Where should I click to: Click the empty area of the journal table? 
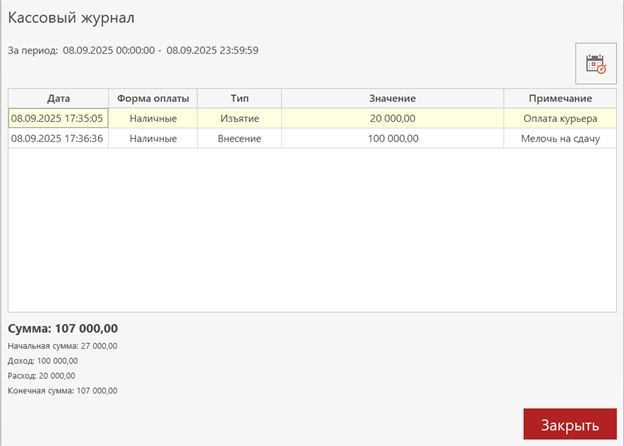[310, 230]
